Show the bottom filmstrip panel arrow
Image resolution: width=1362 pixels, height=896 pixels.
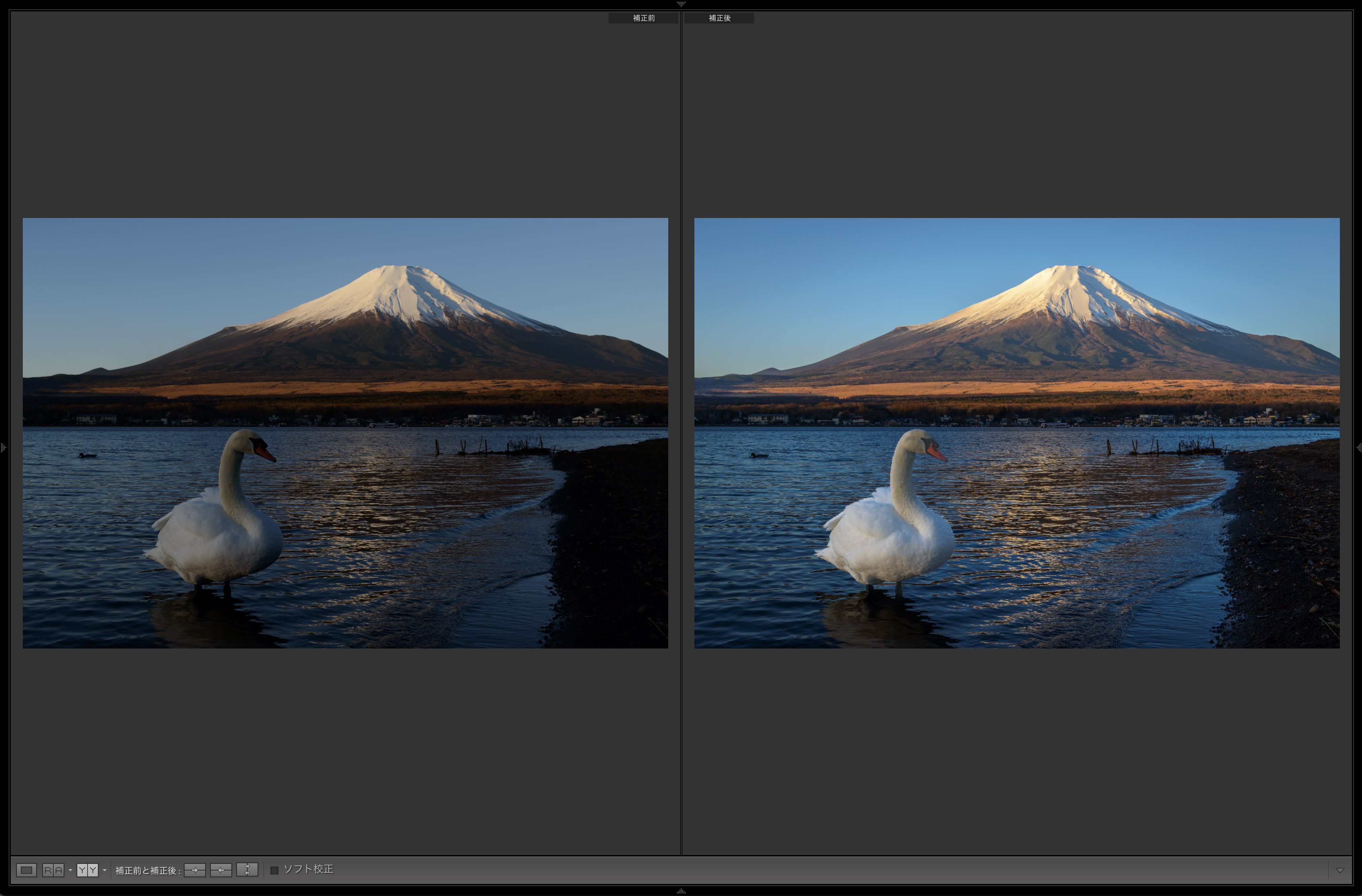[x=680, y=891]
